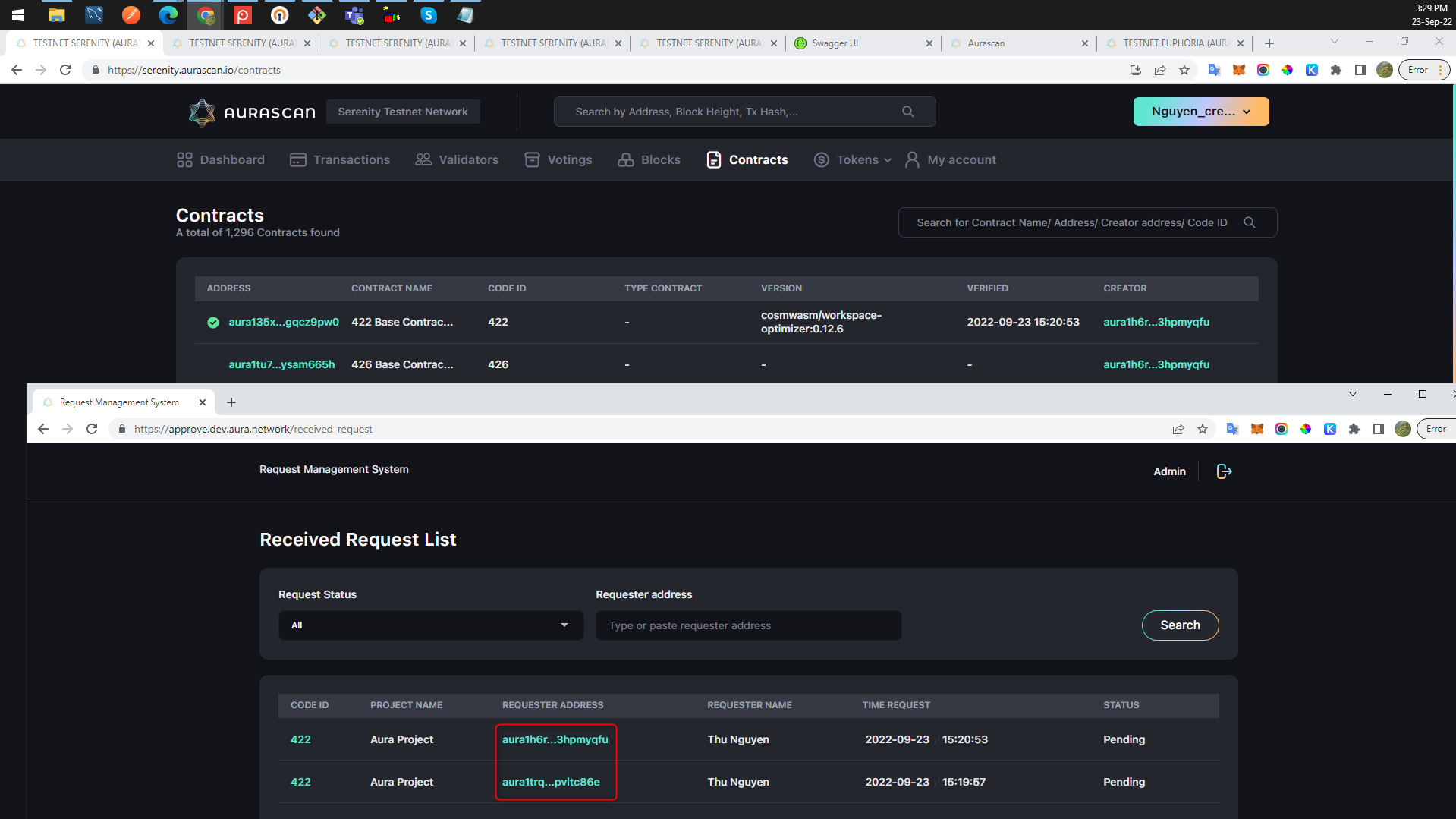Click the requester address input field
The image size is (1456, 819).
(747, 625)
